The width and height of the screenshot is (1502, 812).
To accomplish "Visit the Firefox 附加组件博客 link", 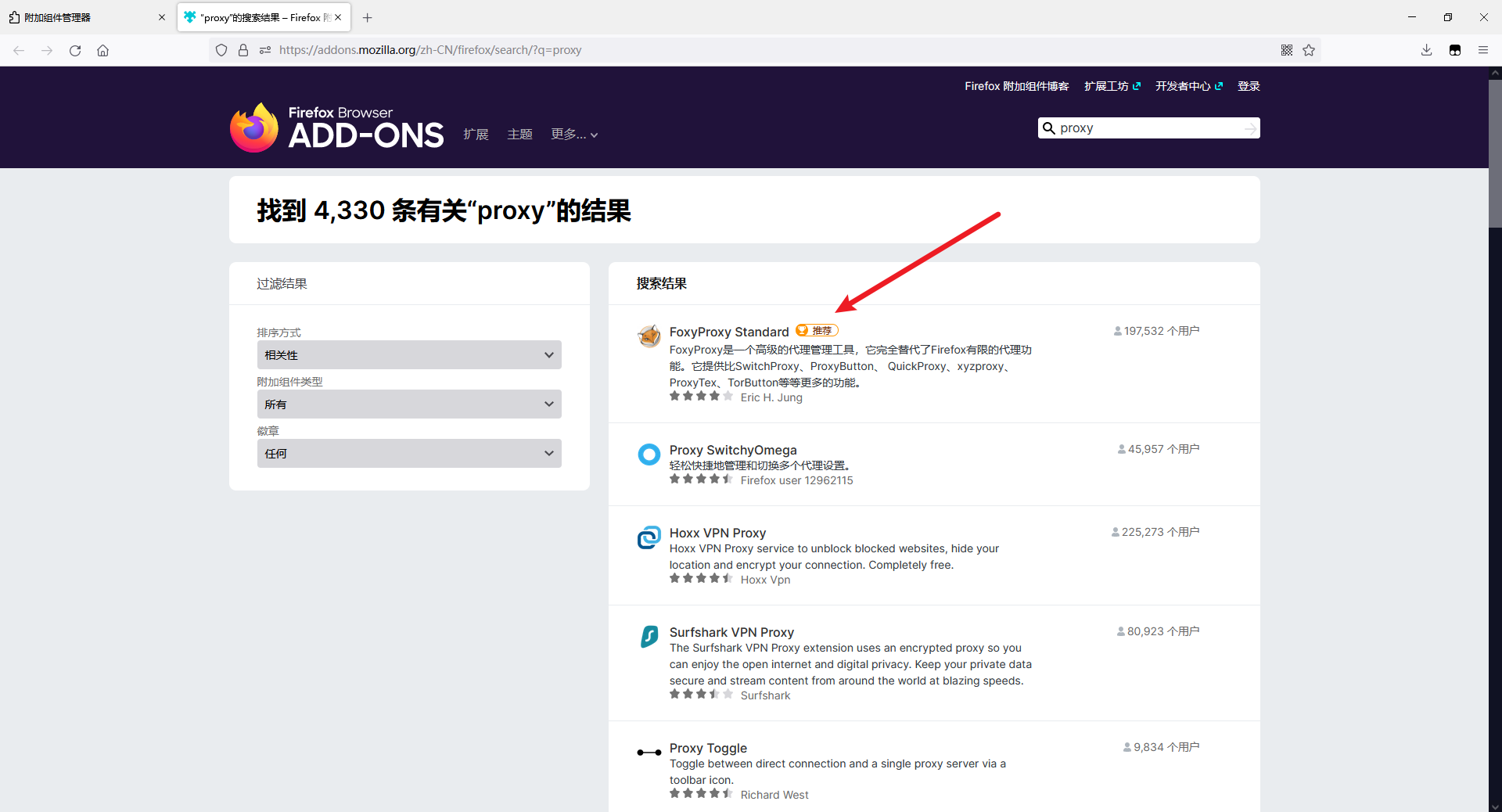I will coord(1016,86).
